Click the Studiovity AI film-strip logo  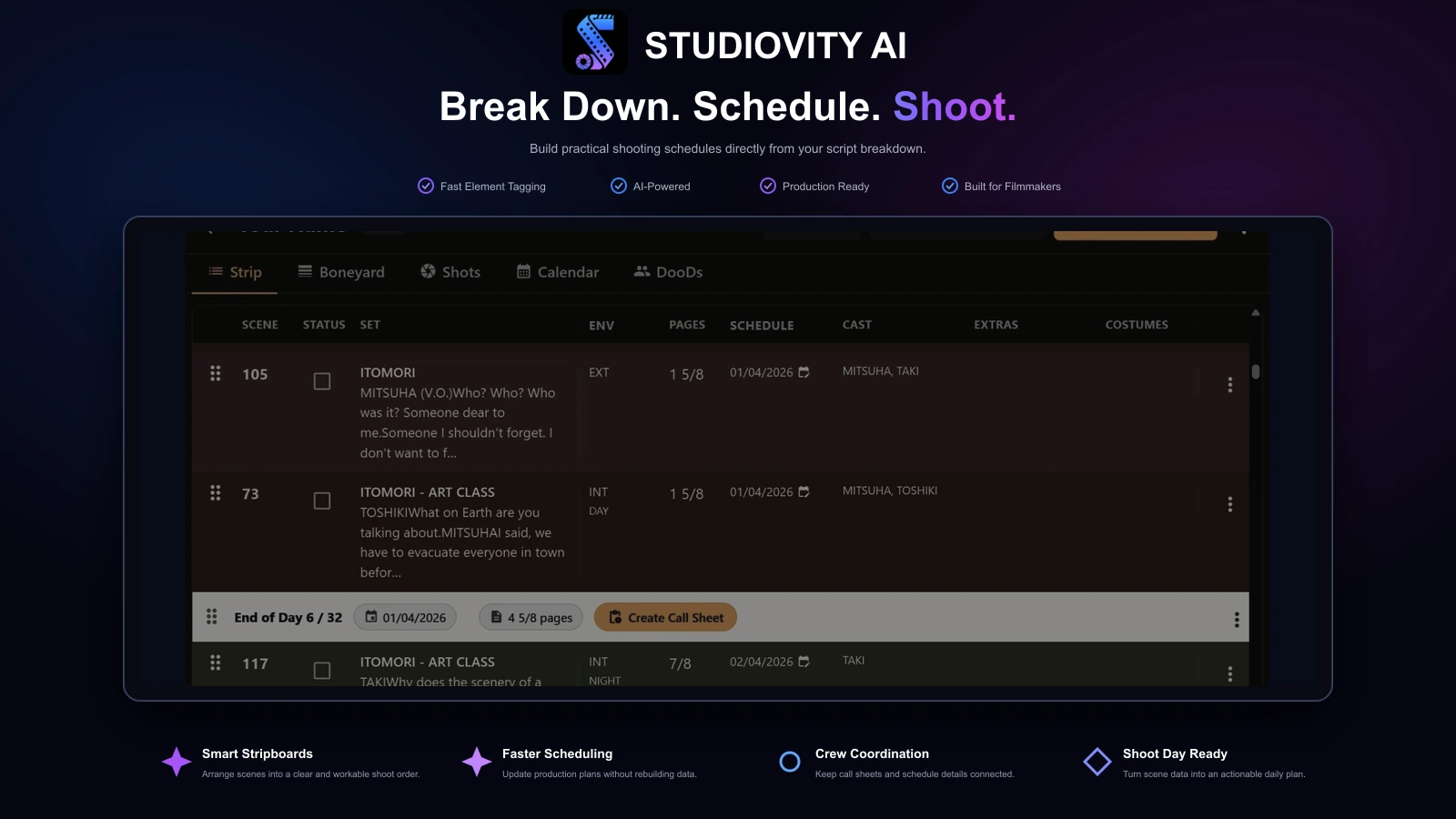point(595,42)
